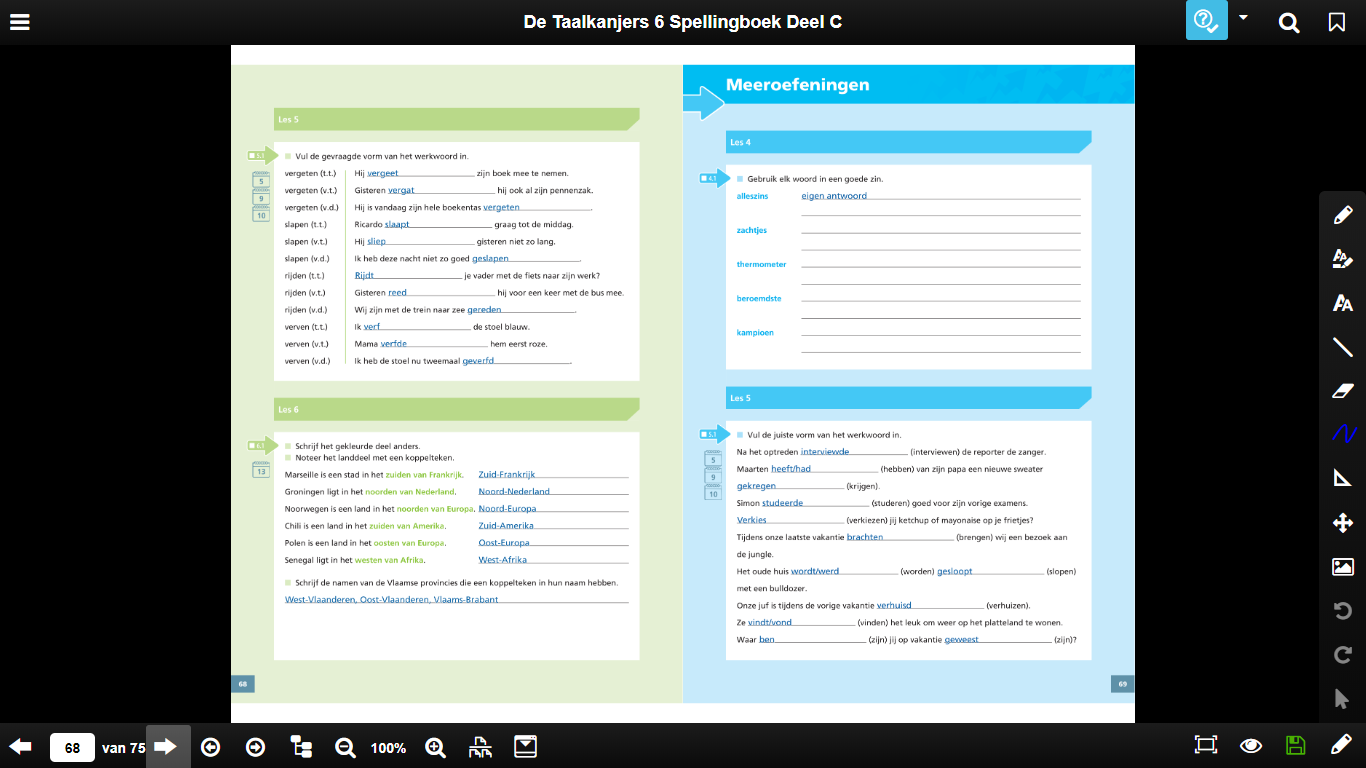1366x768 pixels.
Task: Redo the last annotation
Action: [1343, 655]
